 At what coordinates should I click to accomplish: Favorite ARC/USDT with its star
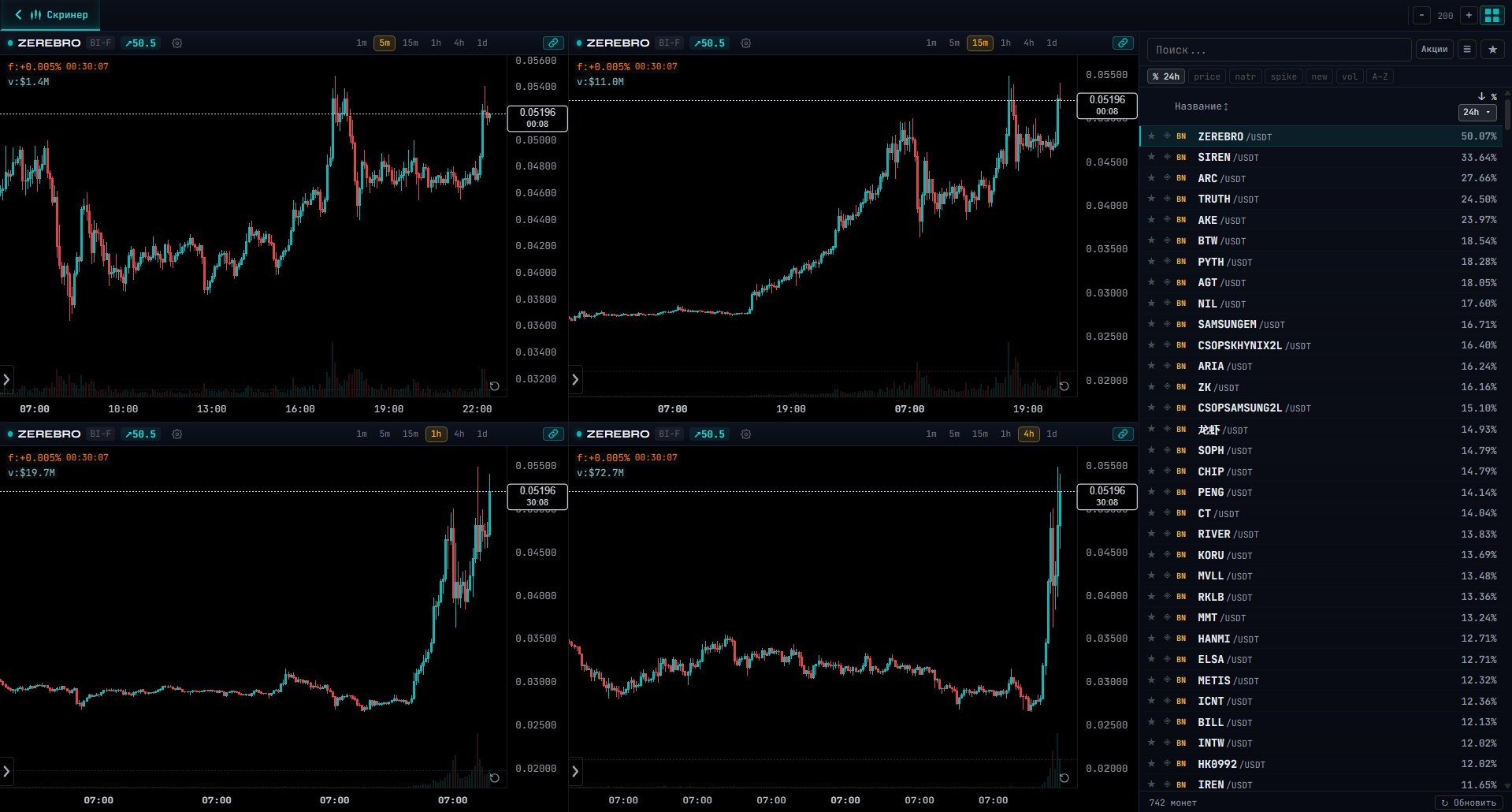click(x=1152, y=178)
